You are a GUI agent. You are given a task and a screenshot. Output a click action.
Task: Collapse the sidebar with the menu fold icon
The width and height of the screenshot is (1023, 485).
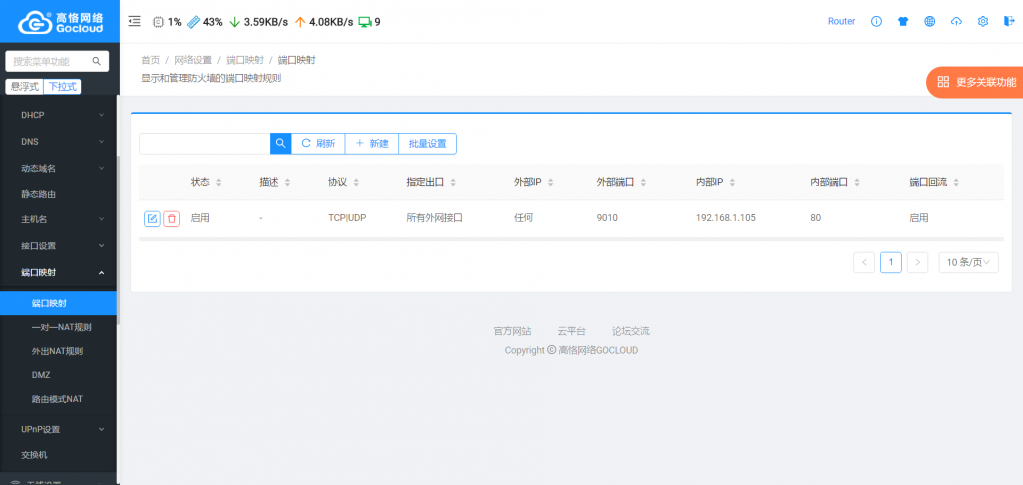click(135, 21)
